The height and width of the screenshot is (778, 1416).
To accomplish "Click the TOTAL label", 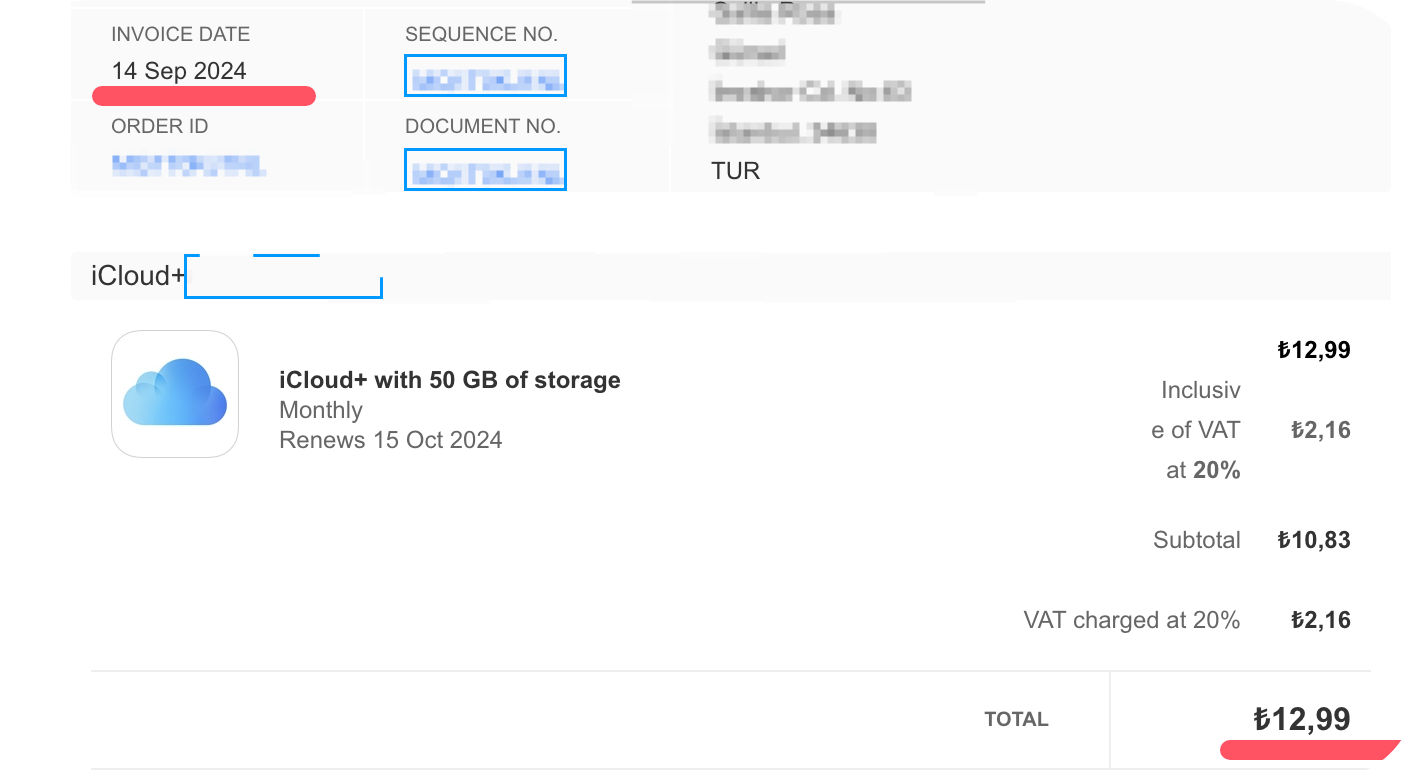I will 1017,719.
